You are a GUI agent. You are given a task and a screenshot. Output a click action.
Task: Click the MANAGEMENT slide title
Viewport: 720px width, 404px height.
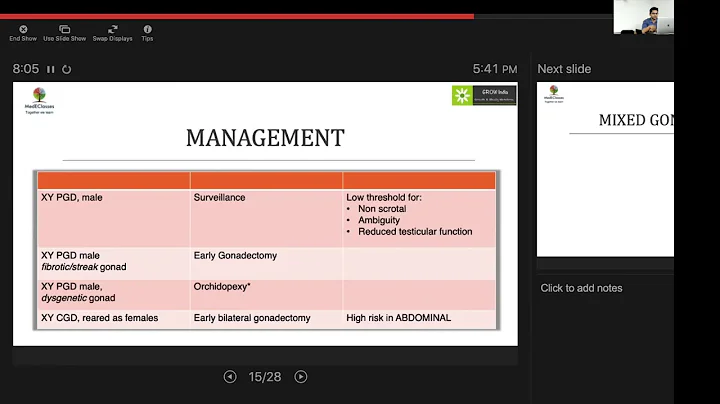click(x=265, y=138)
